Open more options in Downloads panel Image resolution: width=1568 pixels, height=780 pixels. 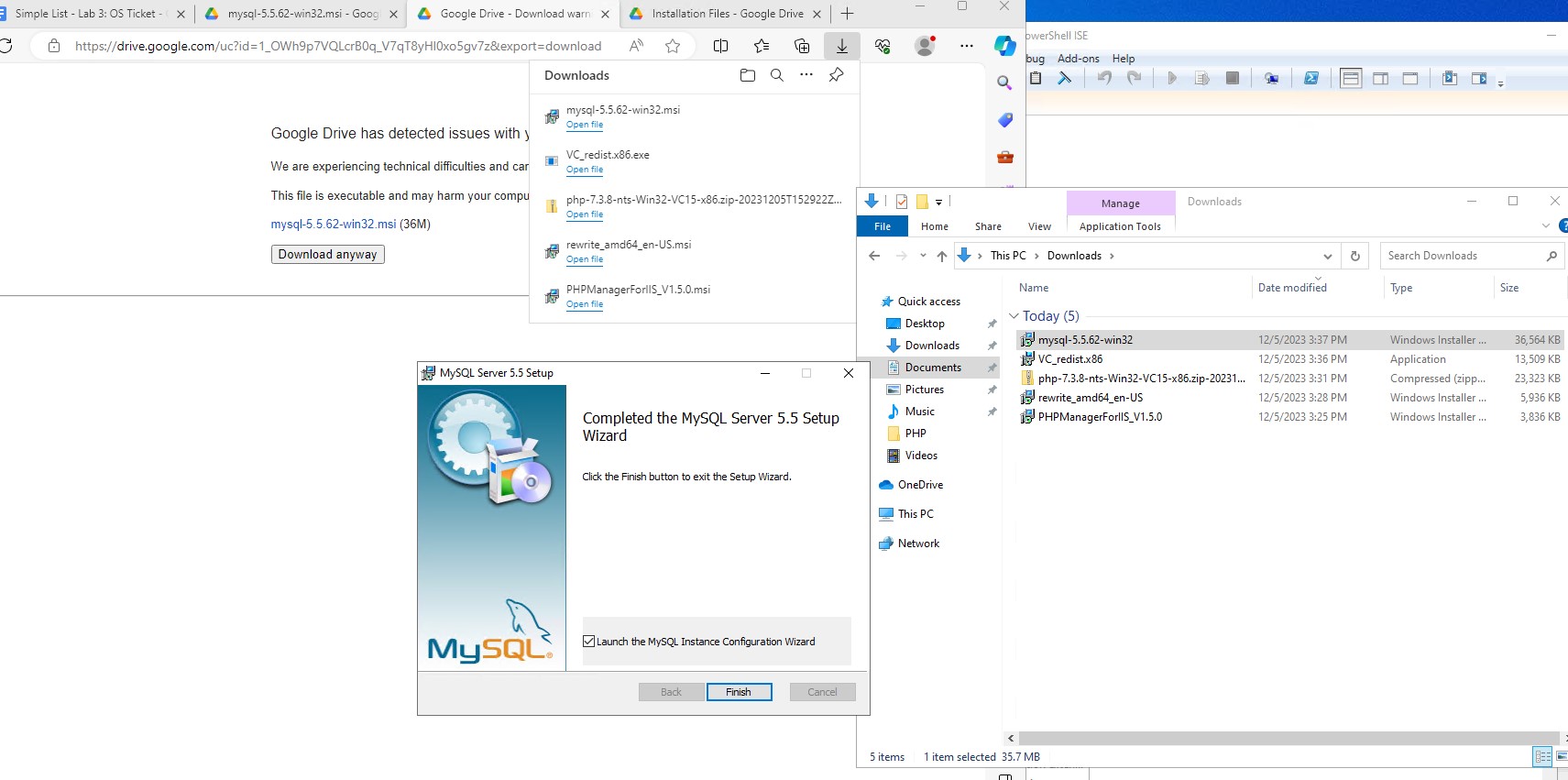click(806, 75)
